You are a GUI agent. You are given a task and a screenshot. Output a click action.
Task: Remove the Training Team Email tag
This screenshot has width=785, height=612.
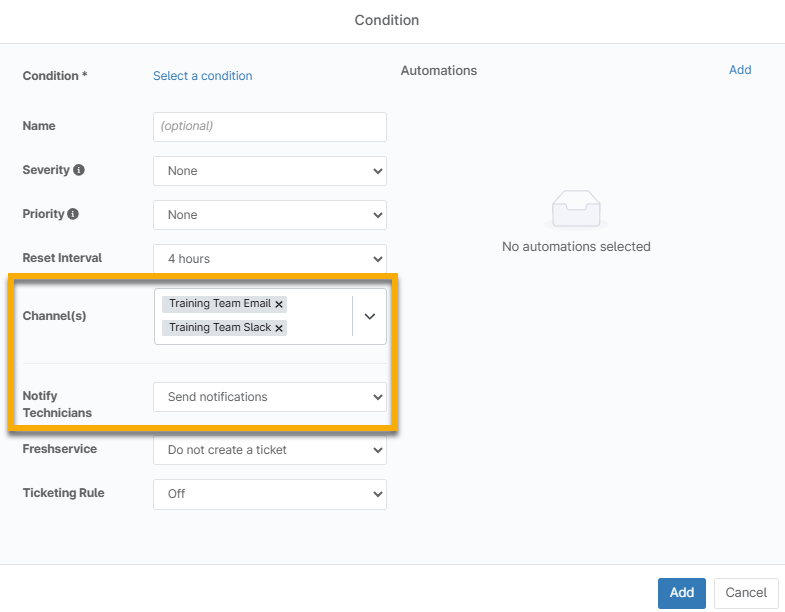[x=280, y=304]
